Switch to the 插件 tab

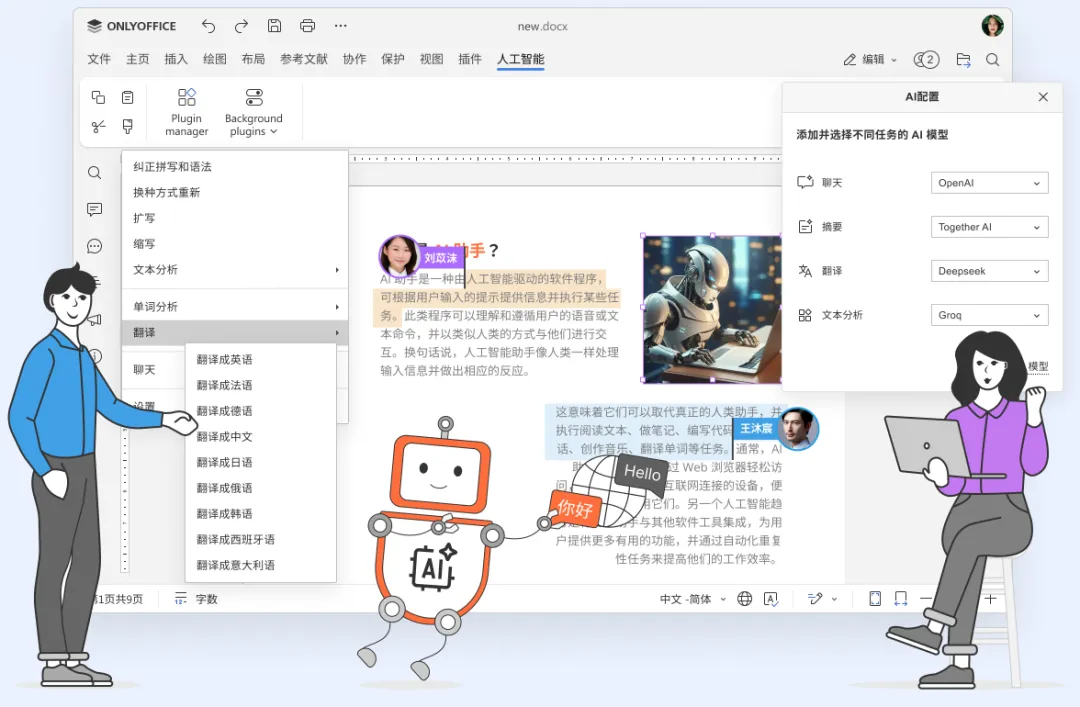[470, 59]
